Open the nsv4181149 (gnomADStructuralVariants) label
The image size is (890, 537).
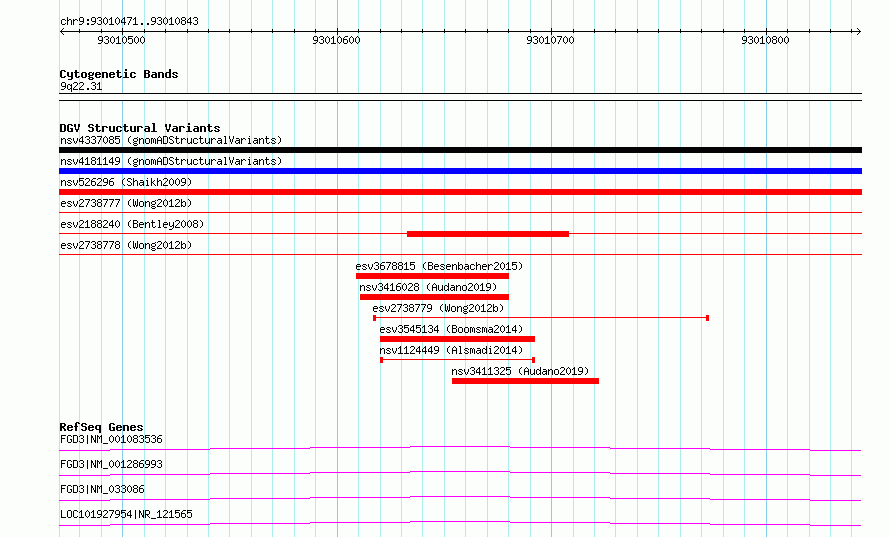tap(171, 161)
